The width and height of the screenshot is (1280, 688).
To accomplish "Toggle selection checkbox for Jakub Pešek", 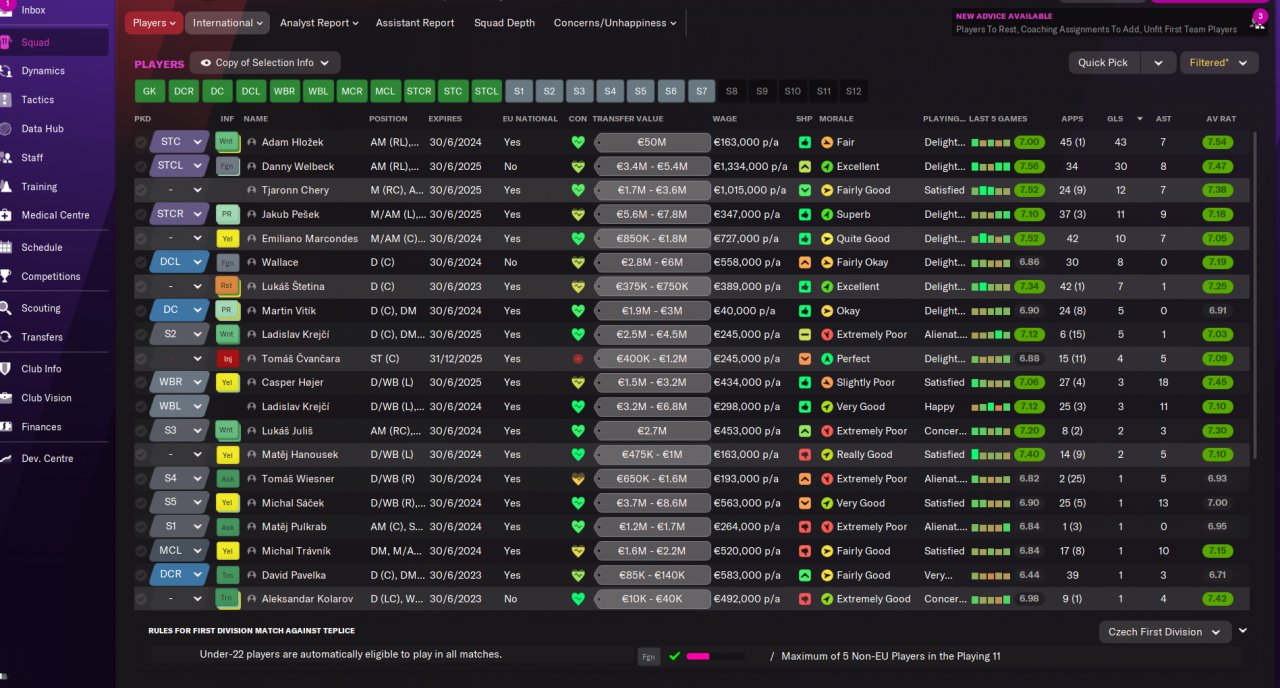I will tap(141, 214).
